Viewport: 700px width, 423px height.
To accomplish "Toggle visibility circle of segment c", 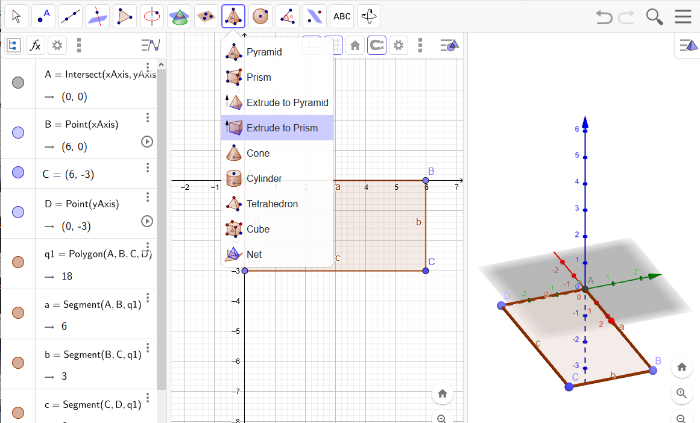I will click(x=18, y=413).
